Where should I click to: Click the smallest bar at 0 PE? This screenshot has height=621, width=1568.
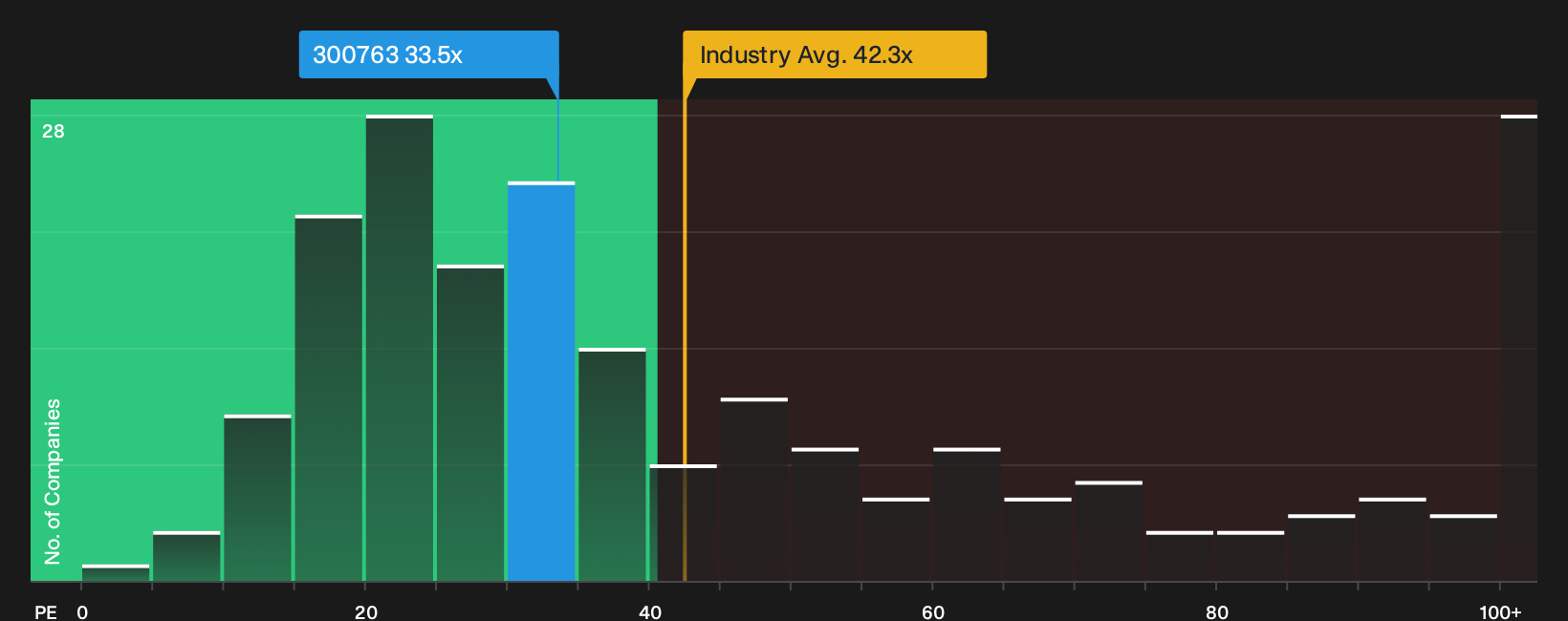click(116, 573)
